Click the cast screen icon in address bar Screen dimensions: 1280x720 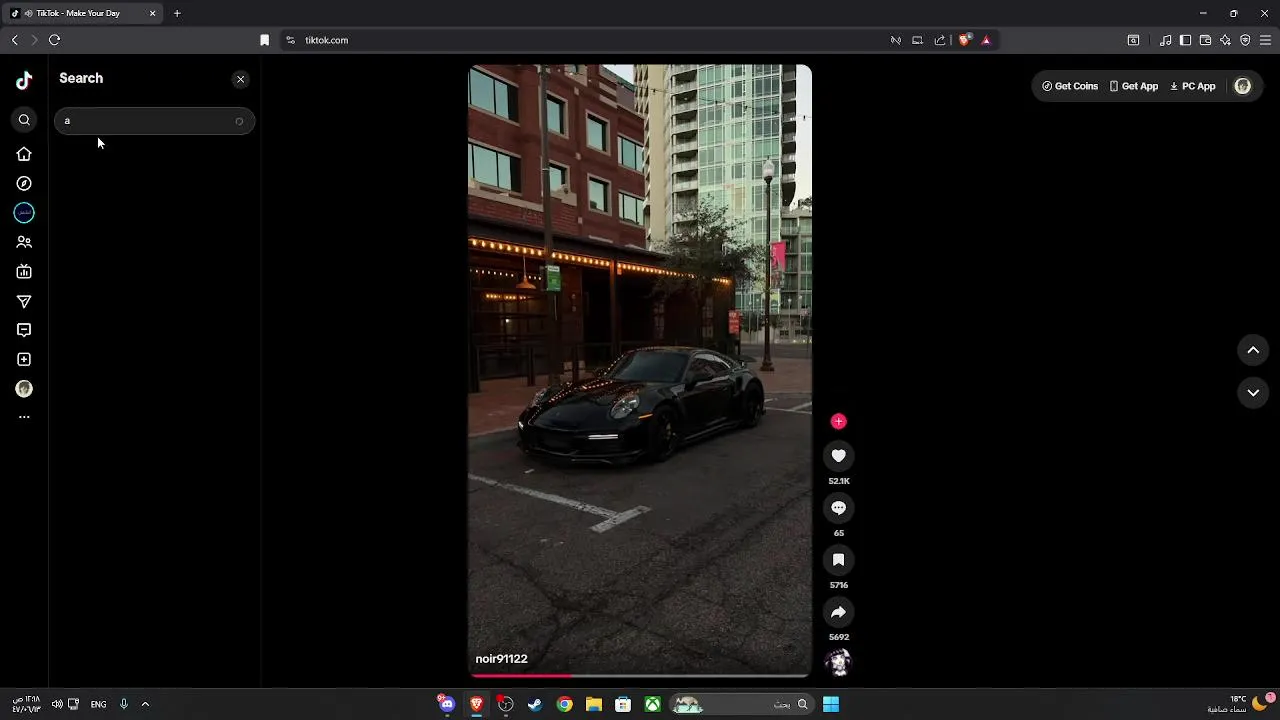(918, 40)
